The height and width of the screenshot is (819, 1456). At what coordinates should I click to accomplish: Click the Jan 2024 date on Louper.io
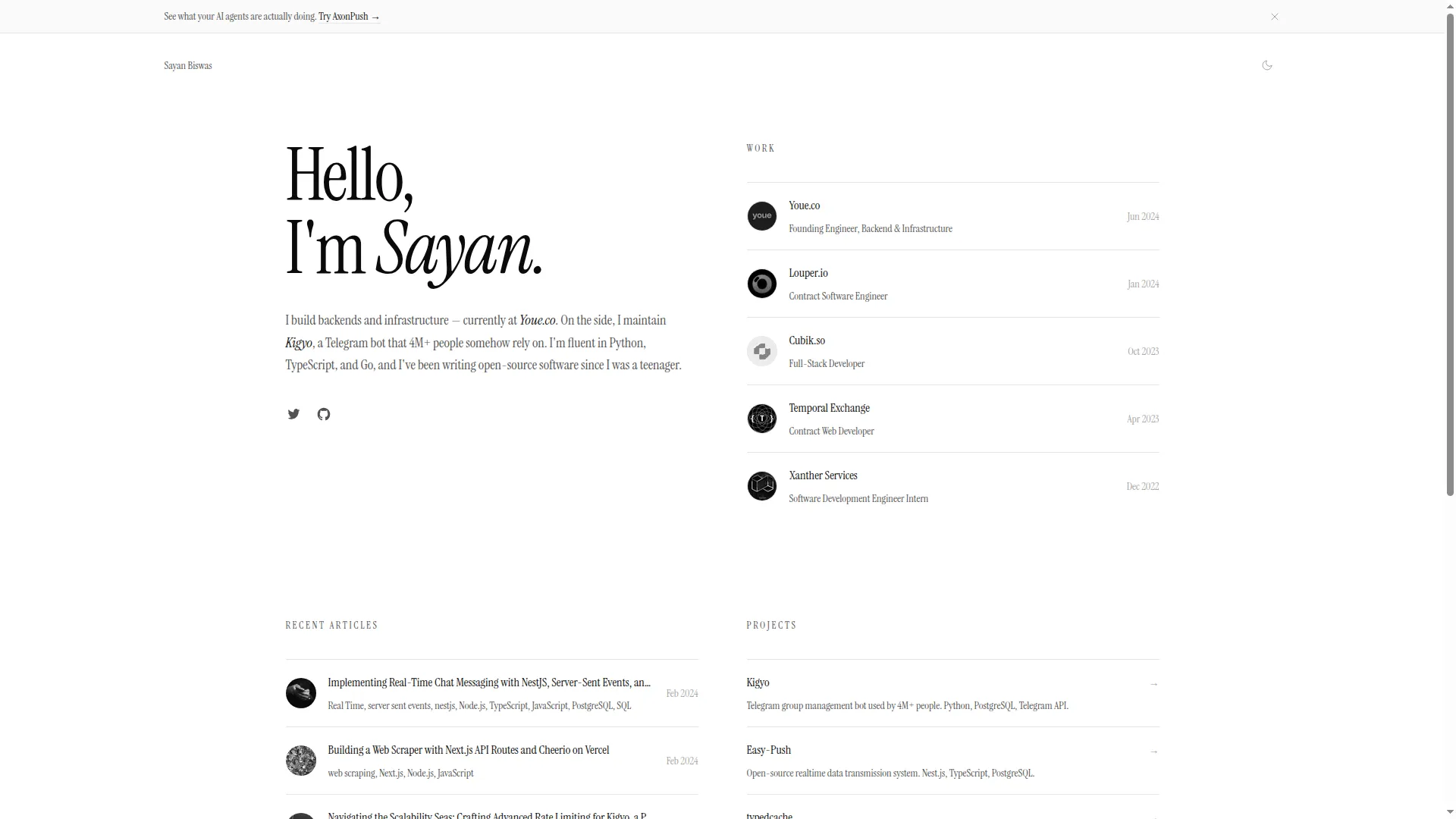tap(1143, 284)
